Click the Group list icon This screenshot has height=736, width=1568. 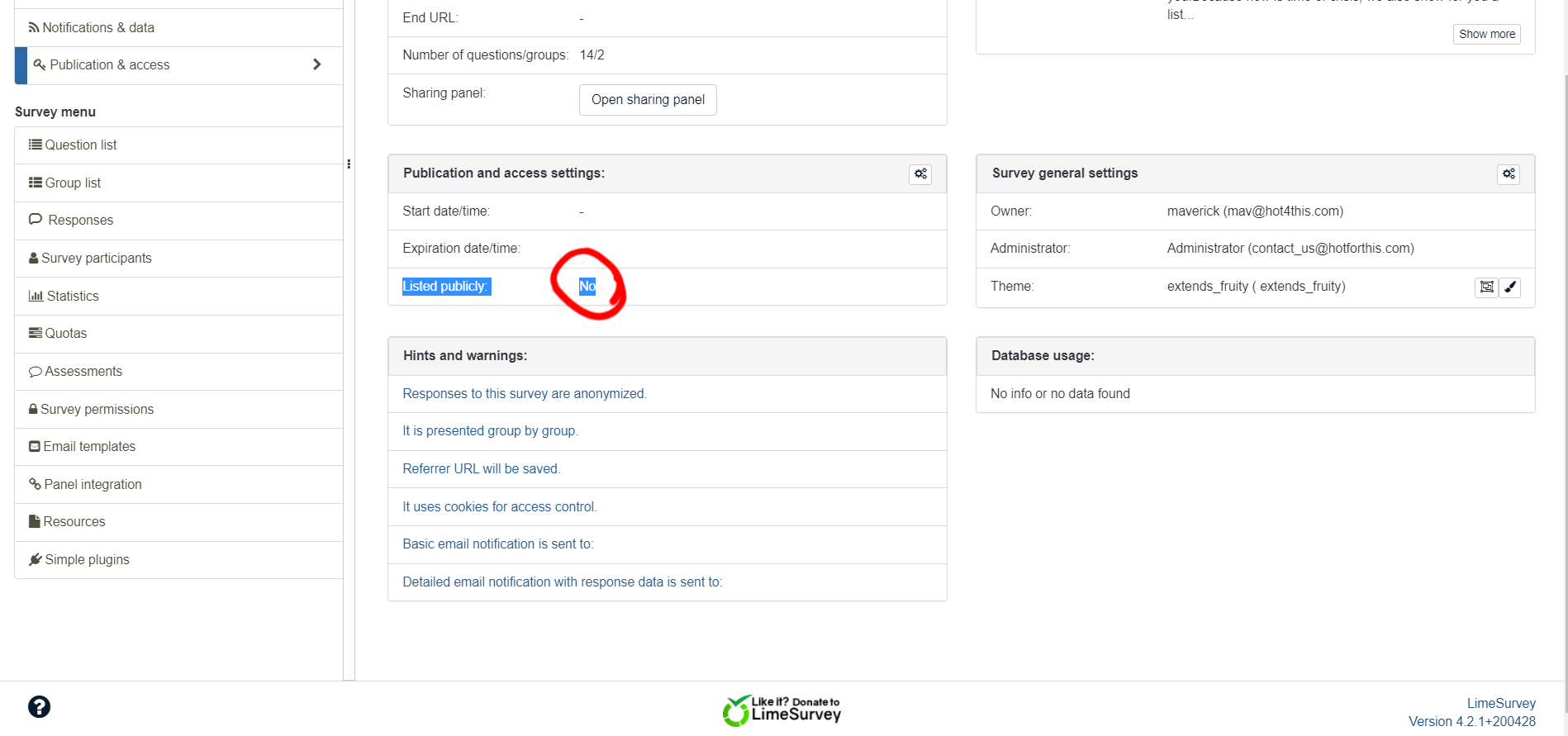click(36, 183)
